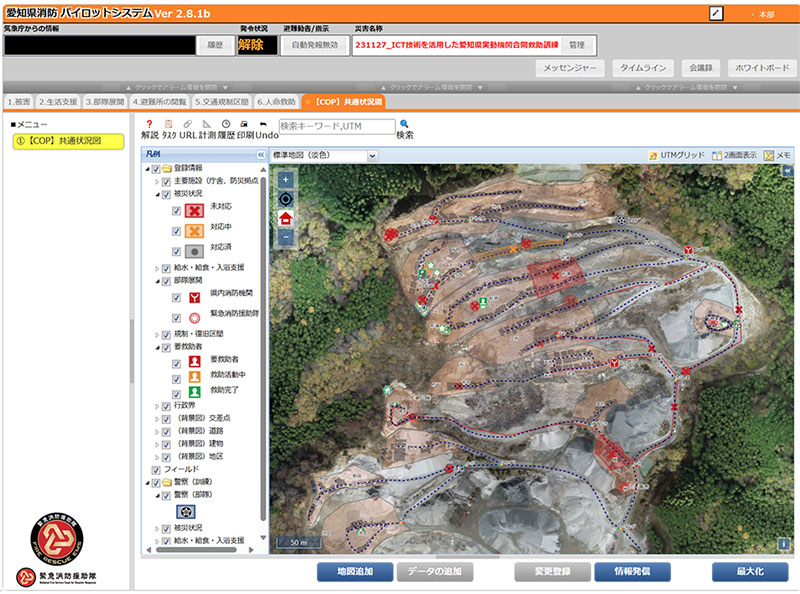Uncheck the フィールド layer checkbox
The height and width of the screenshot is (594, 800).
155,469
